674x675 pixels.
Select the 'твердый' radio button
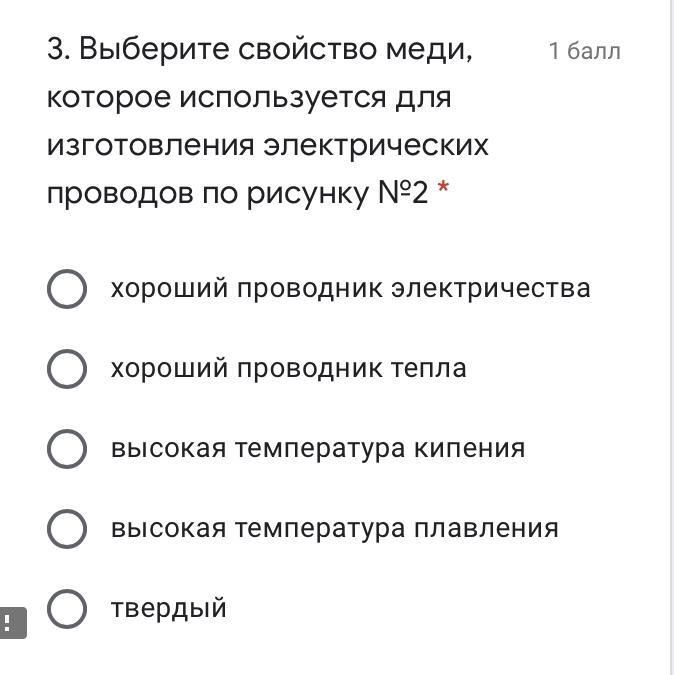click(67, 609)
